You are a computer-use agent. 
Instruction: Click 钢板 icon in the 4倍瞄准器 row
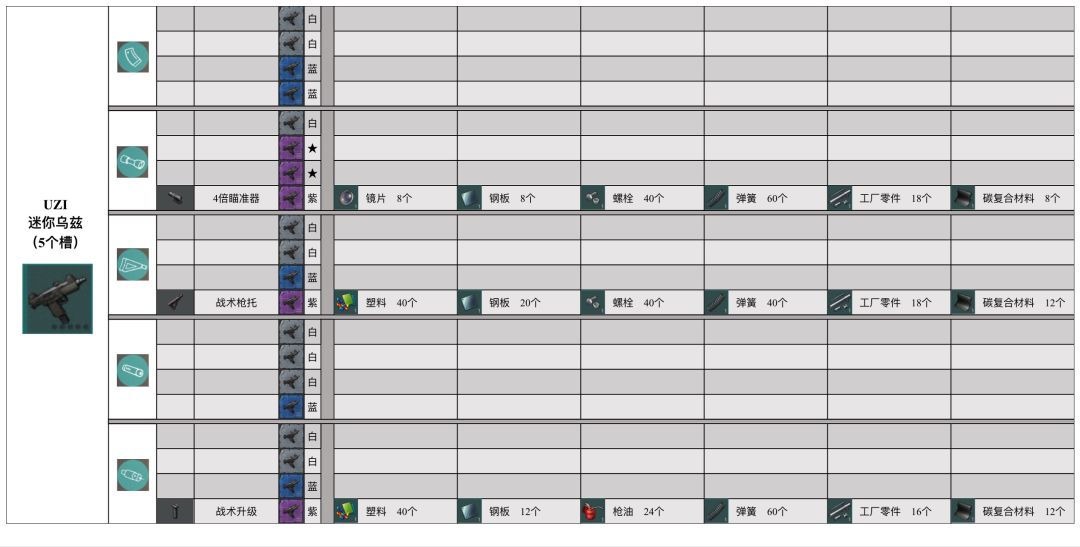tap(469, 198)
